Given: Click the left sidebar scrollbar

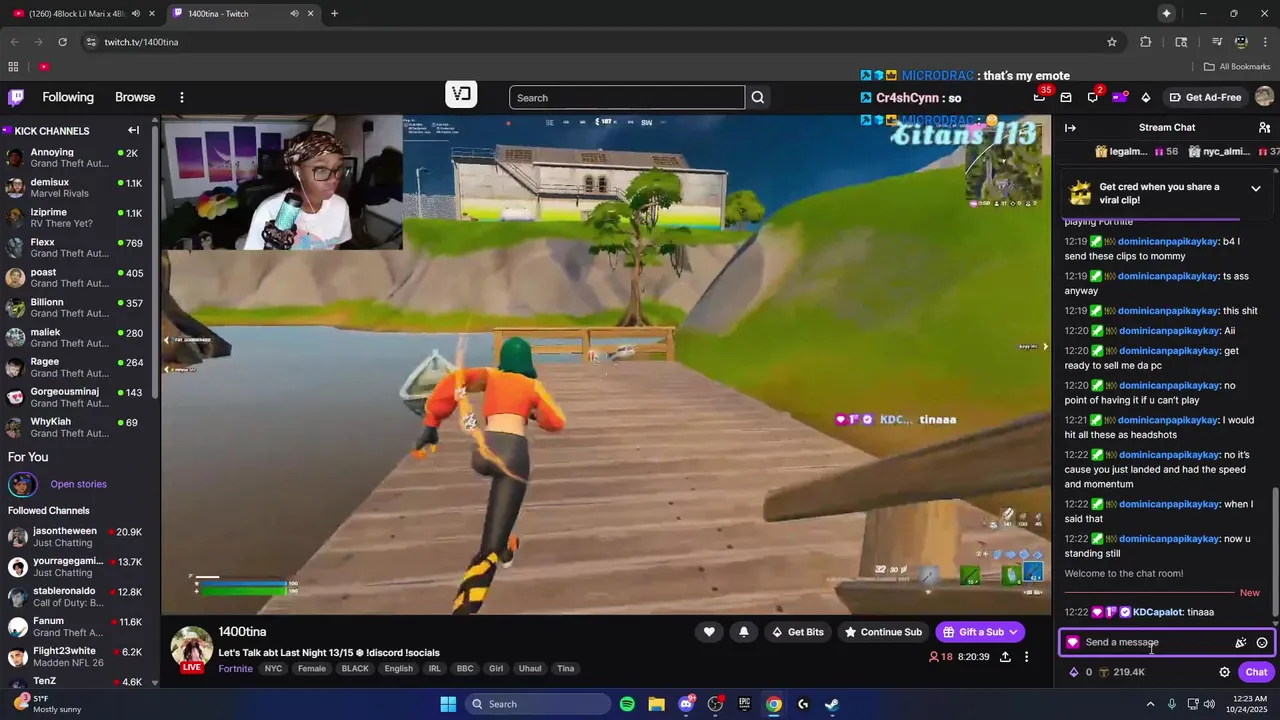Looking at the screenshot, I should (155, 260).
